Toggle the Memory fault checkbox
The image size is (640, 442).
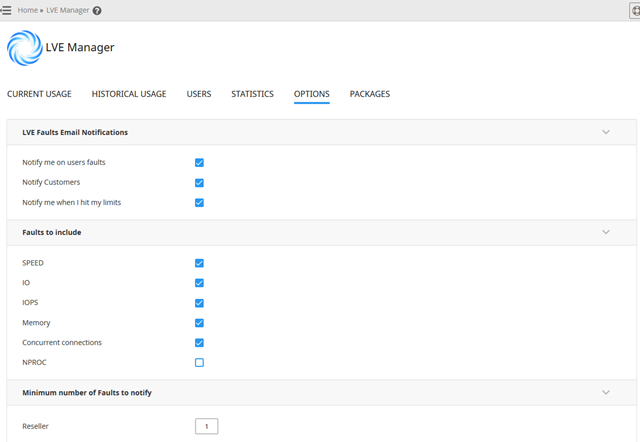199,323
